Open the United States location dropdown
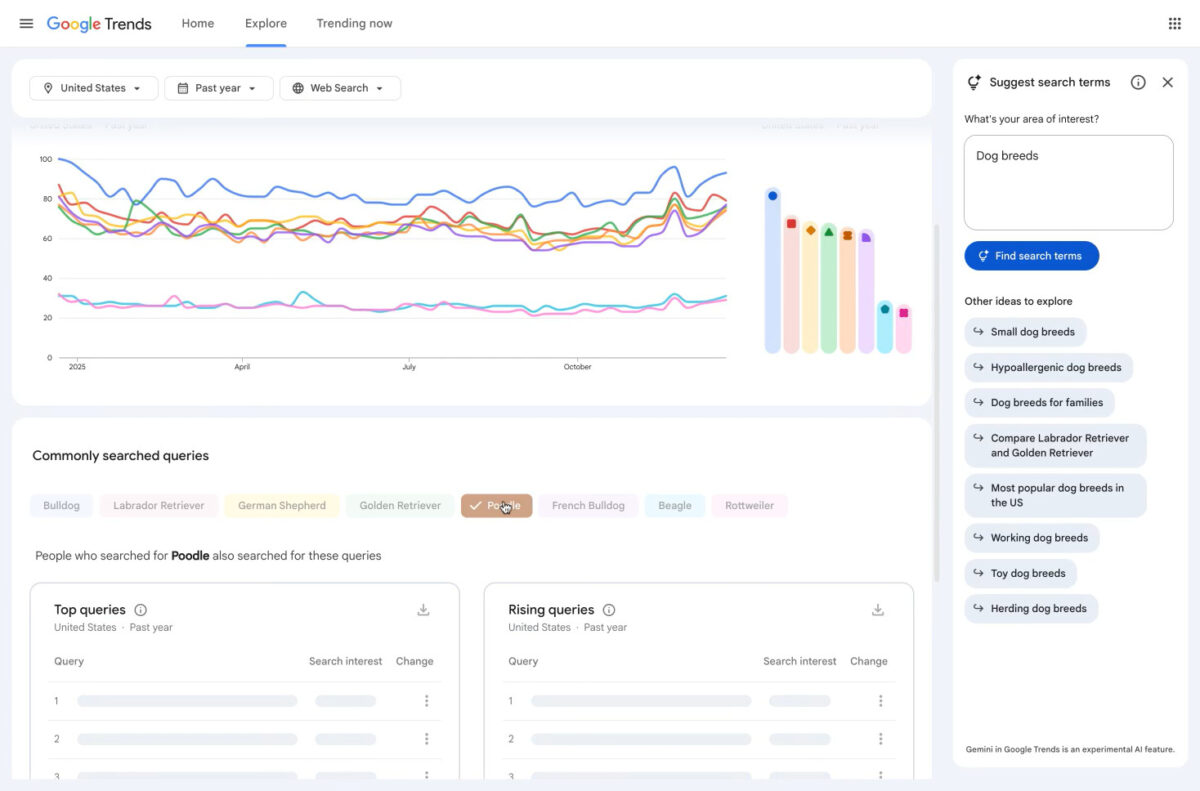 (x=93, y=88)
